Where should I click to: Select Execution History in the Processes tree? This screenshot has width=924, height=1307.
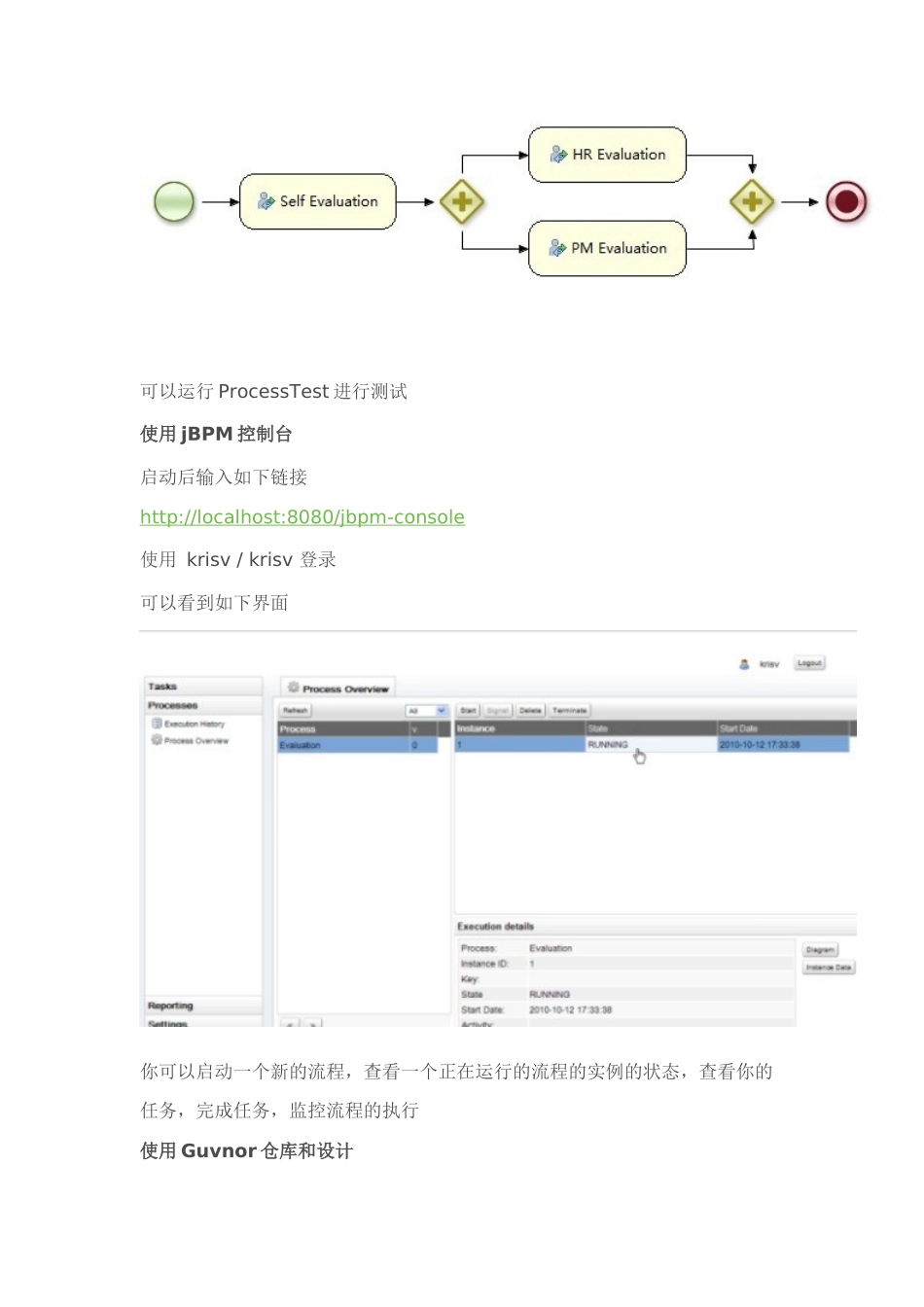click(195, 724)
